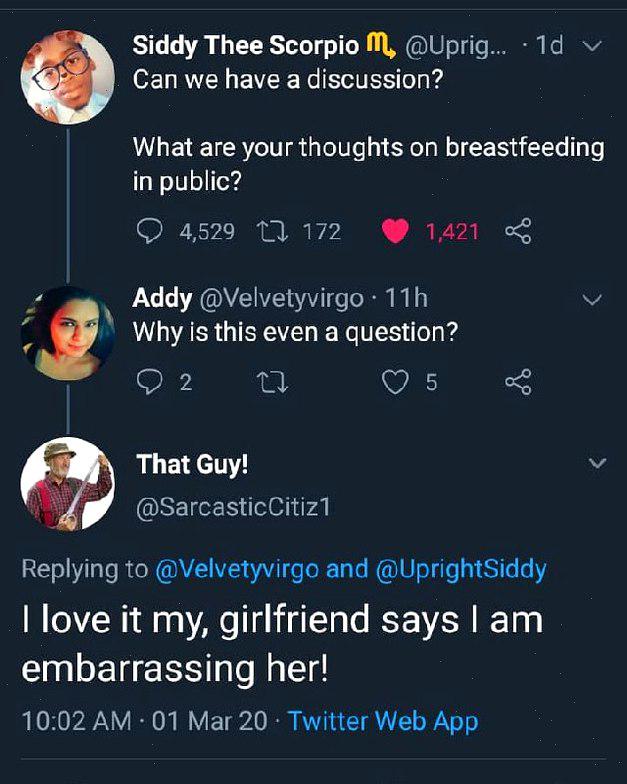Image resolution: width=627 pixels, height=784 pixels.
Task: Reply to Addy's tweet
Action: tap(150, 381)
